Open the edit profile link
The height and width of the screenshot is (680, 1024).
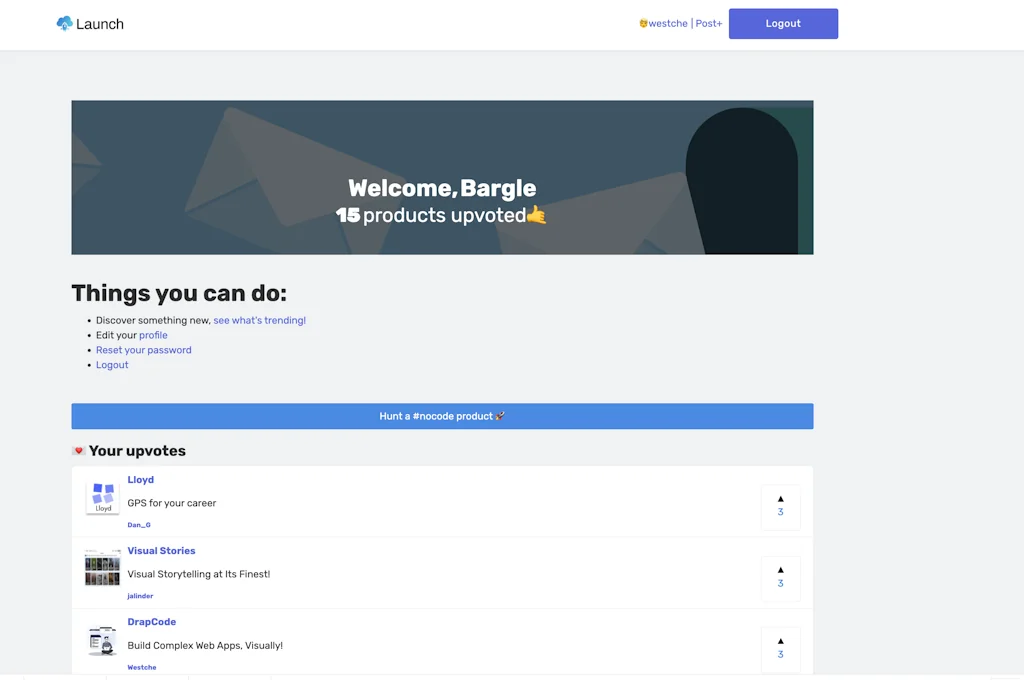pos(153,336)
